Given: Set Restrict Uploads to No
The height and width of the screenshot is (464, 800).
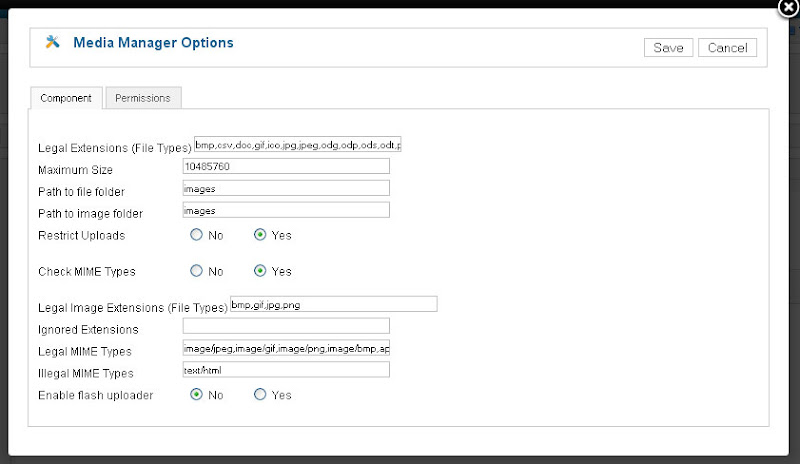Looking at the screenshot, I should click(196, 235).
